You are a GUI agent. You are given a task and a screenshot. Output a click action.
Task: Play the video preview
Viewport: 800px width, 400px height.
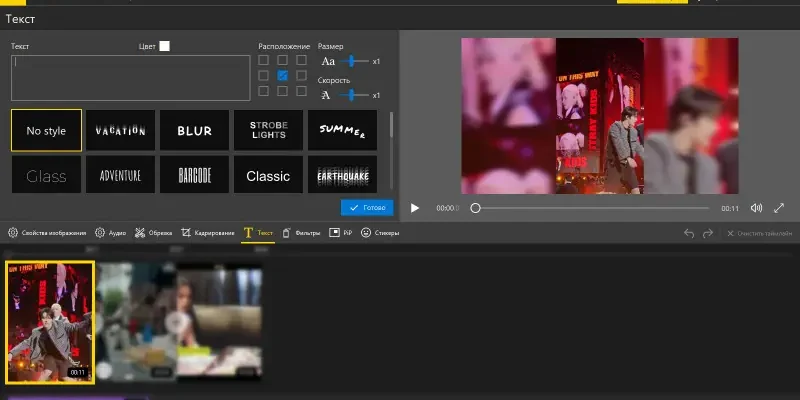[415, 208]
